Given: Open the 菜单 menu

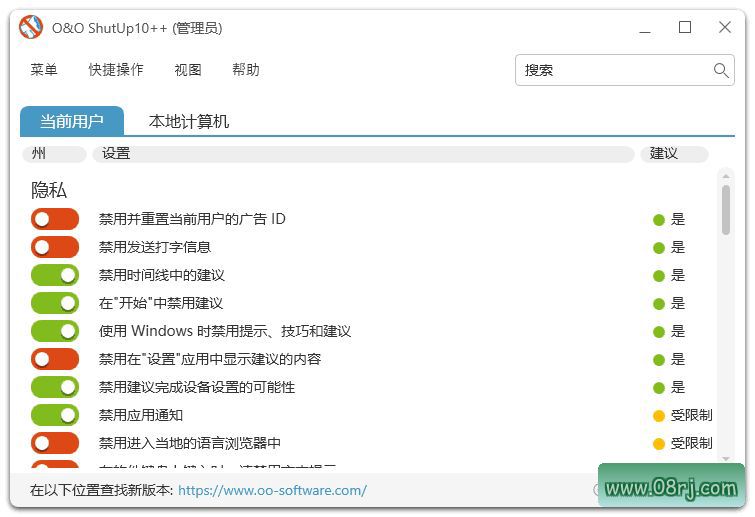Looking at the screenshot, I should (x=44, y=70).
